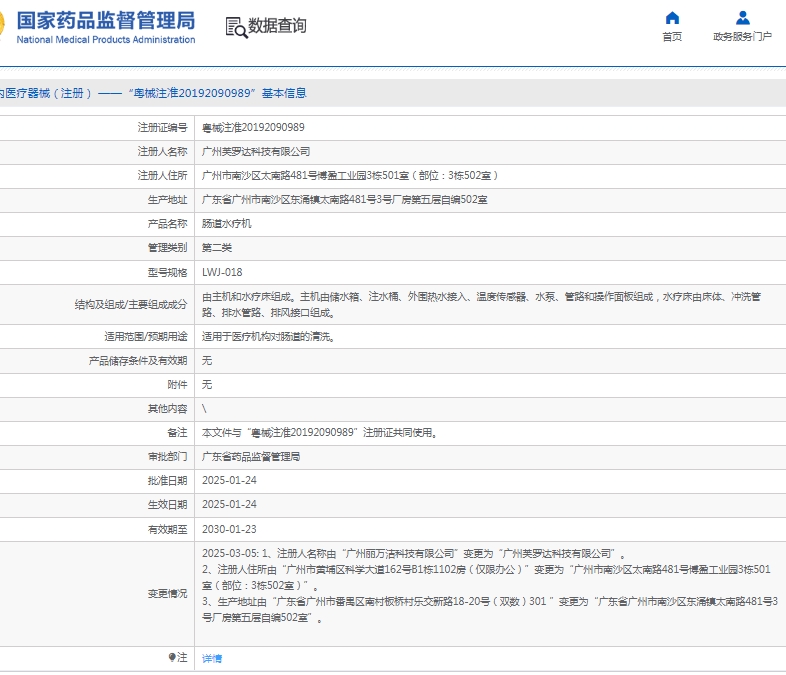
Task: Click change item 2 about 注册人住所
Action: click(486, 577)
